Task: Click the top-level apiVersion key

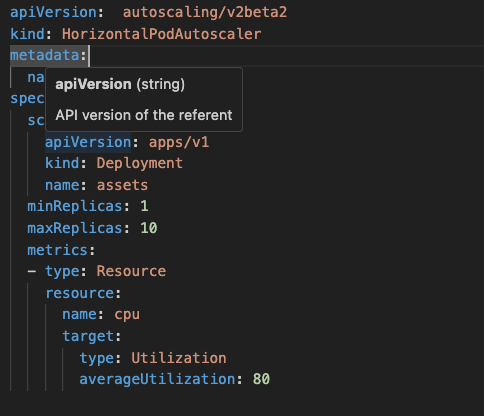Action: (53, 13)
